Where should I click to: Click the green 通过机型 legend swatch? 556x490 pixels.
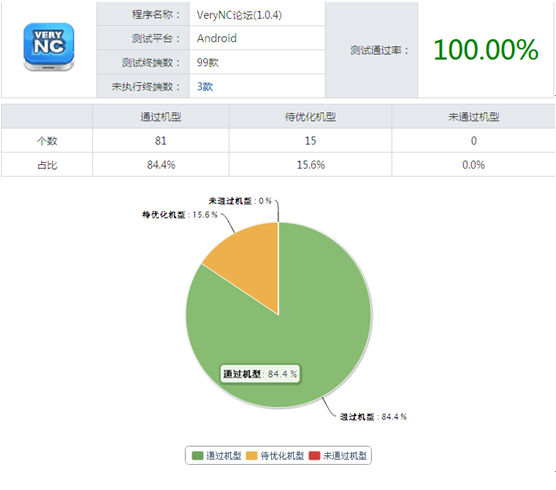coord(198,456)
